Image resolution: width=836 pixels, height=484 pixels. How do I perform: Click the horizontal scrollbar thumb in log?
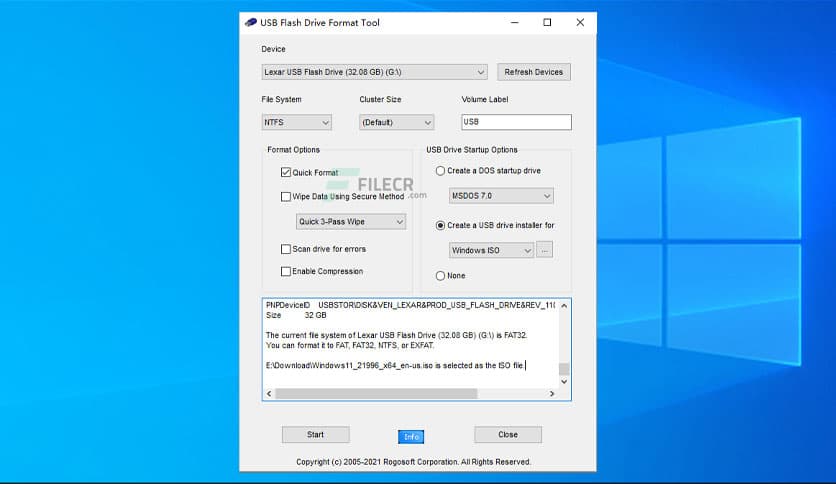376,393
